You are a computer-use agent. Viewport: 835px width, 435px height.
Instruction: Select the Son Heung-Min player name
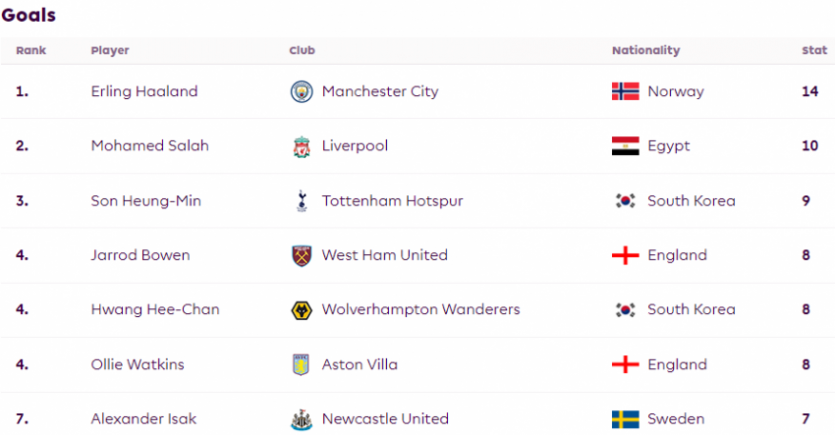click(x=146, y=201)
